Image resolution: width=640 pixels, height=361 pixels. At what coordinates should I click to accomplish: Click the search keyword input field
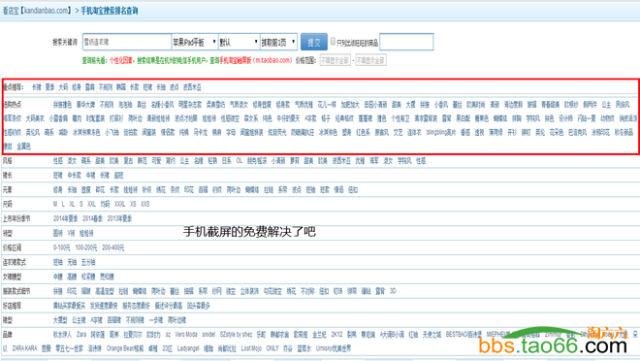tap(127, 42)
